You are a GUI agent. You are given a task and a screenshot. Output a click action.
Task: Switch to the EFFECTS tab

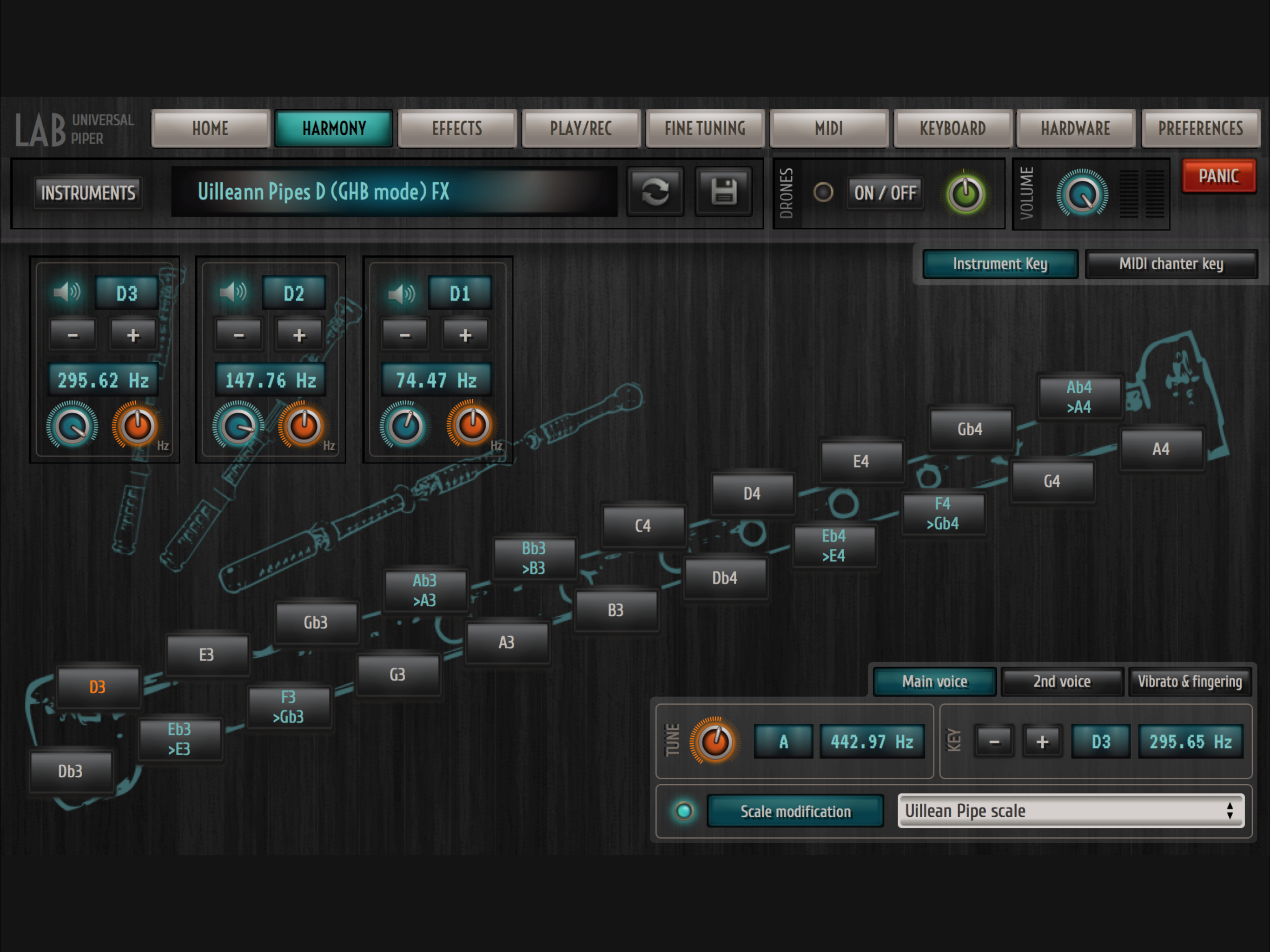(457, 129)
